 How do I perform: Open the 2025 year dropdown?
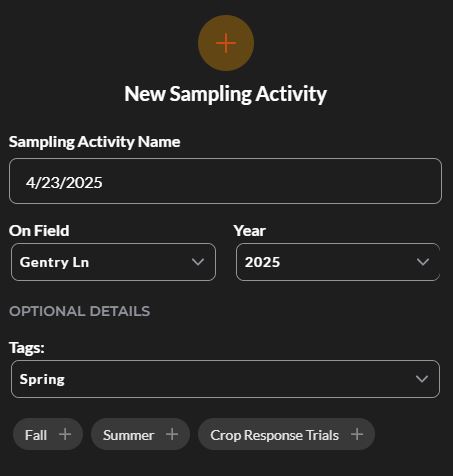pos(338,262)
